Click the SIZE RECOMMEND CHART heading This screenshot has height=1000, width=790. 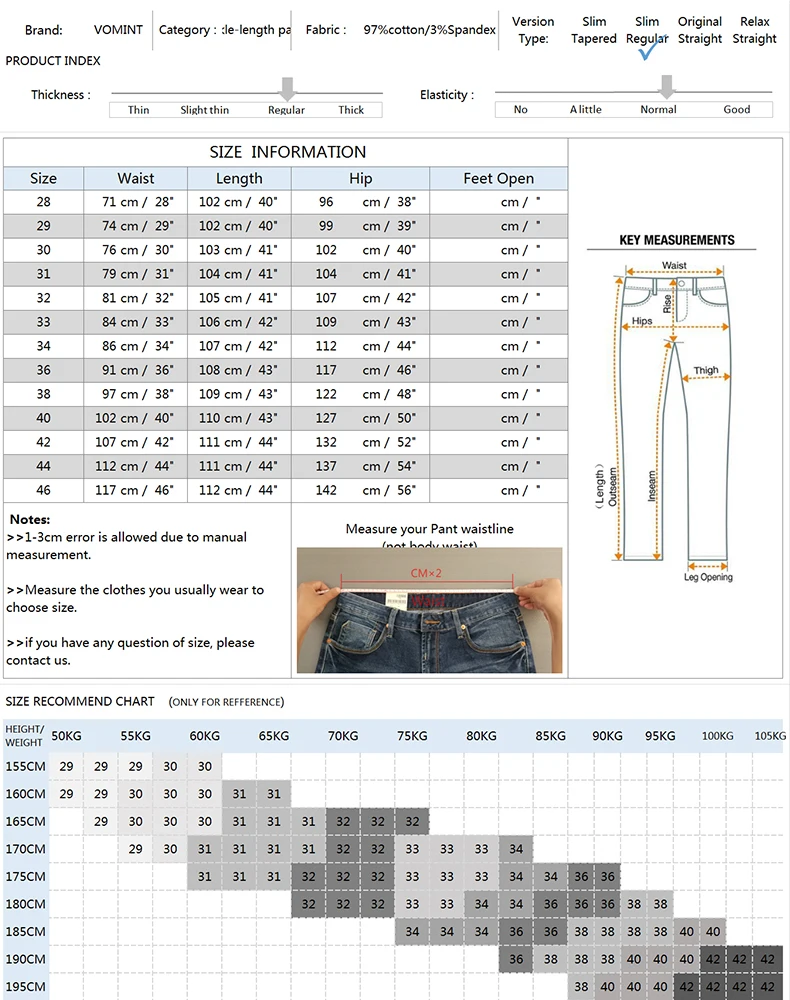click(80, 702)
